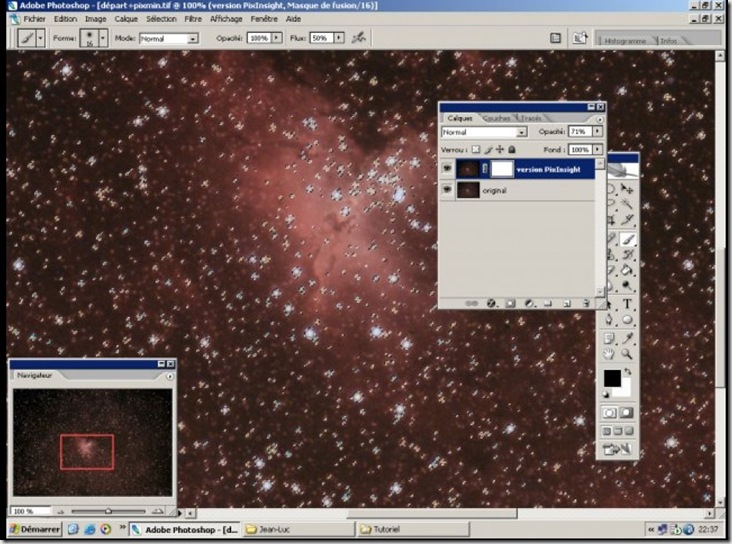Open the Tutoriel taskbar window
The image size is (732, 544).
(413, 529)
